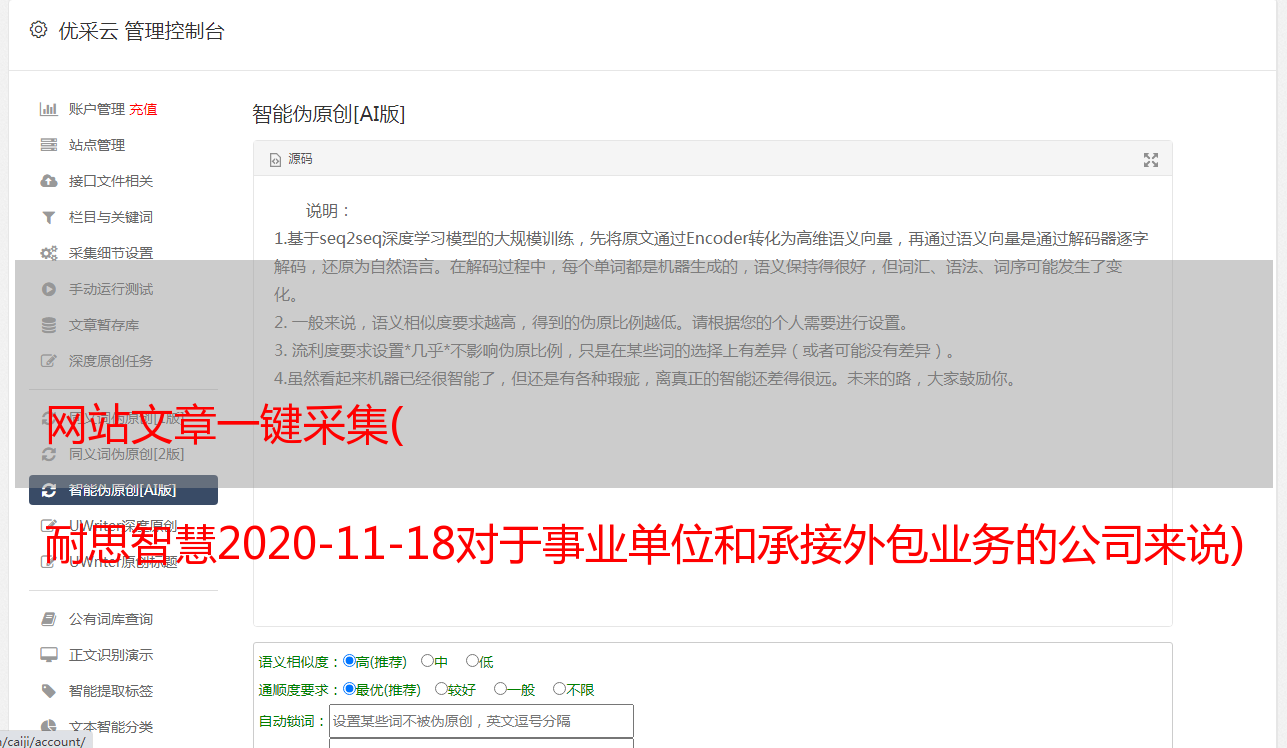Click the bar chart icon for 账户管理
Viewport: 1287px width, 748px height.
(x=48, y=109)
